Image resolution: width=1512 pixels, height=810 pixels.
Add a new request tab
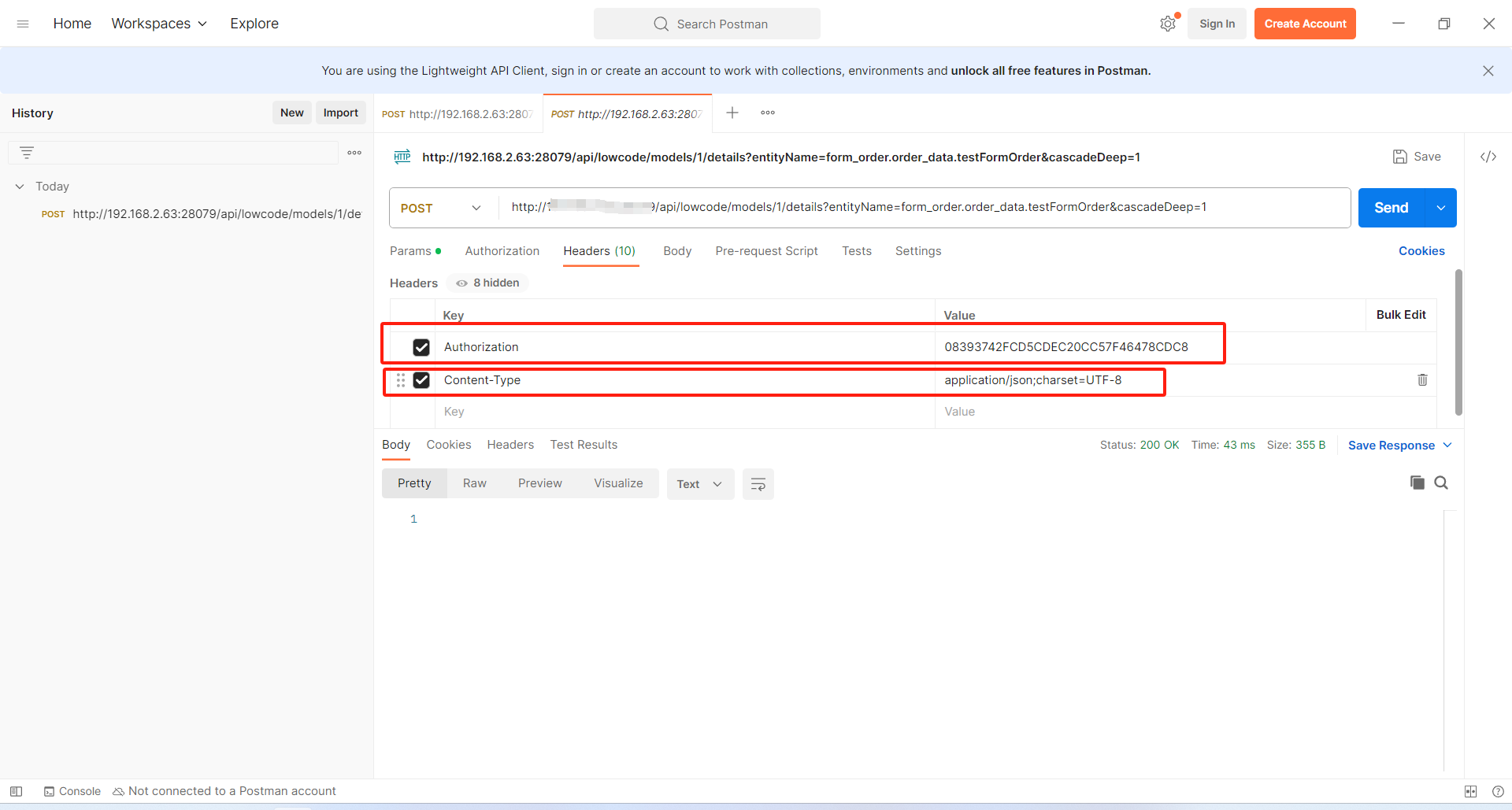pos(732,113)
